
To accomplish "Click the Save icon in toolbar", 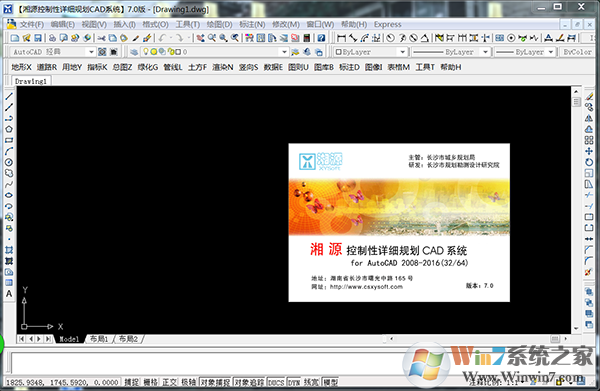I will pos(38,38).
